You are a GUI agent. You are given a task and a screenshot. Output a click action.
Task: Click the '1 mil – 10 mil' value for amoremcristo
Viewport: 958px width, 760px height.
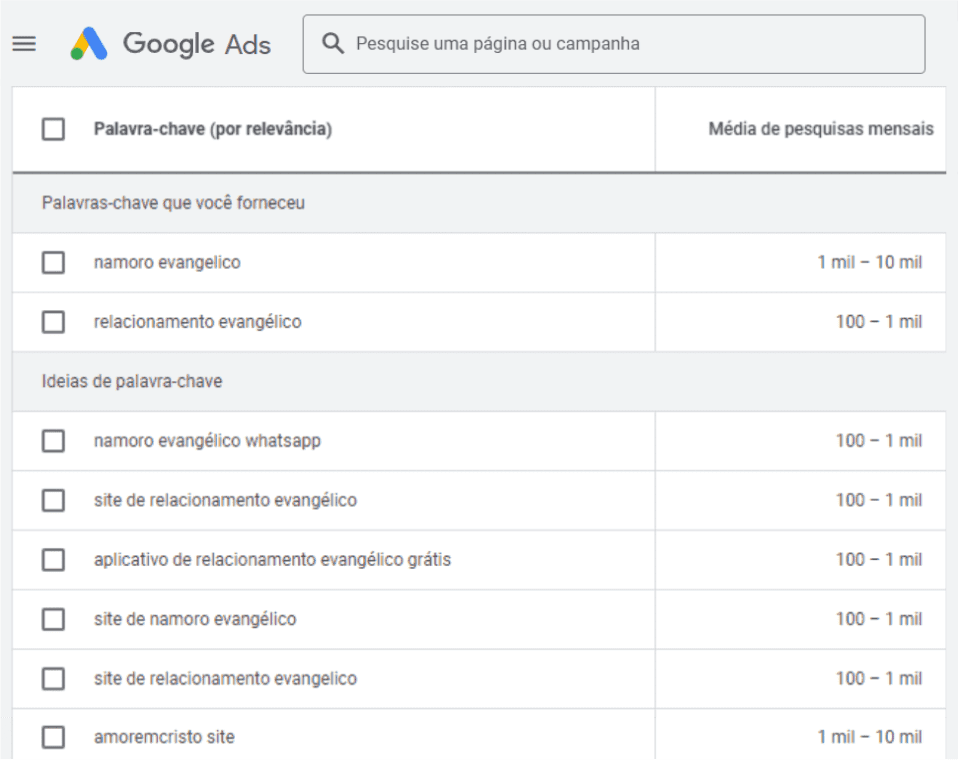(869, 738)
